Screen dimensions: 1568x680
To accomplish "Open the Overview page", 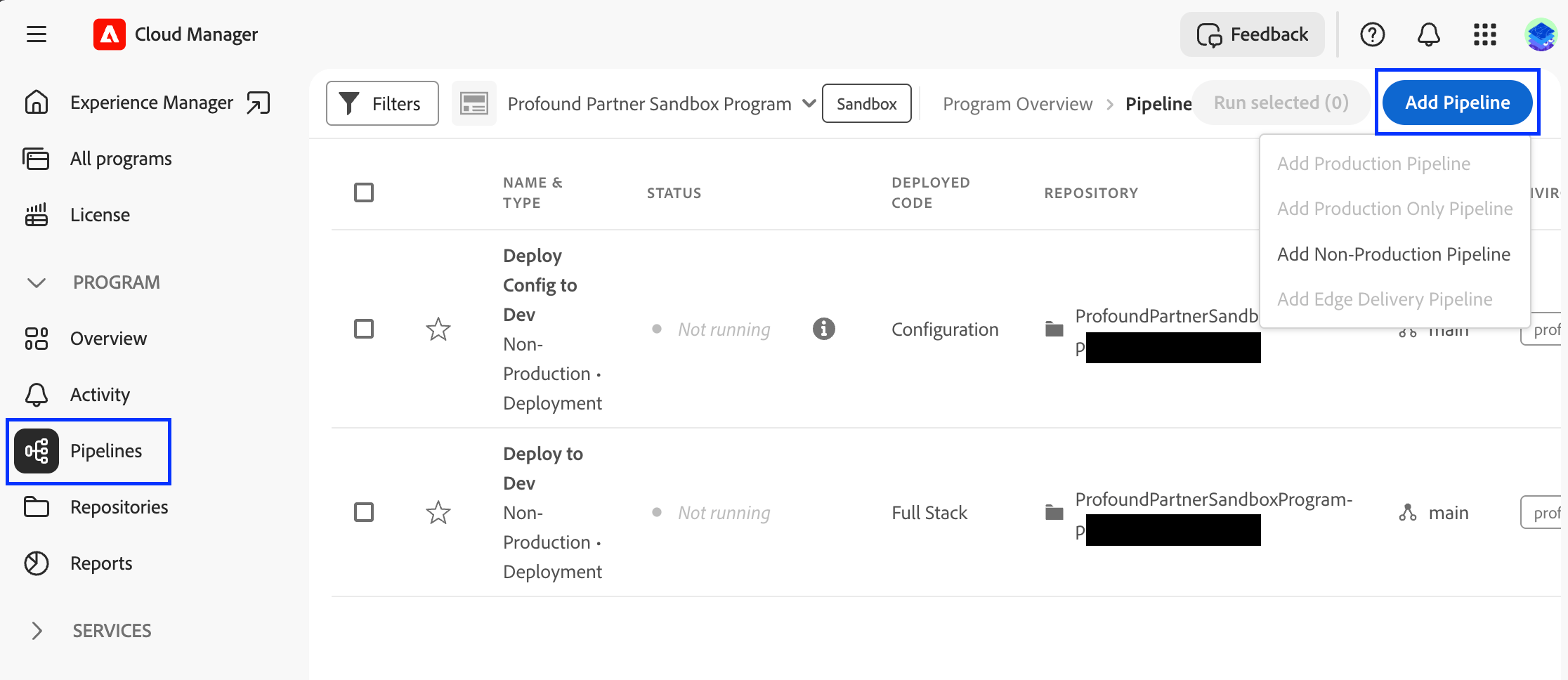I will [108, 339].
